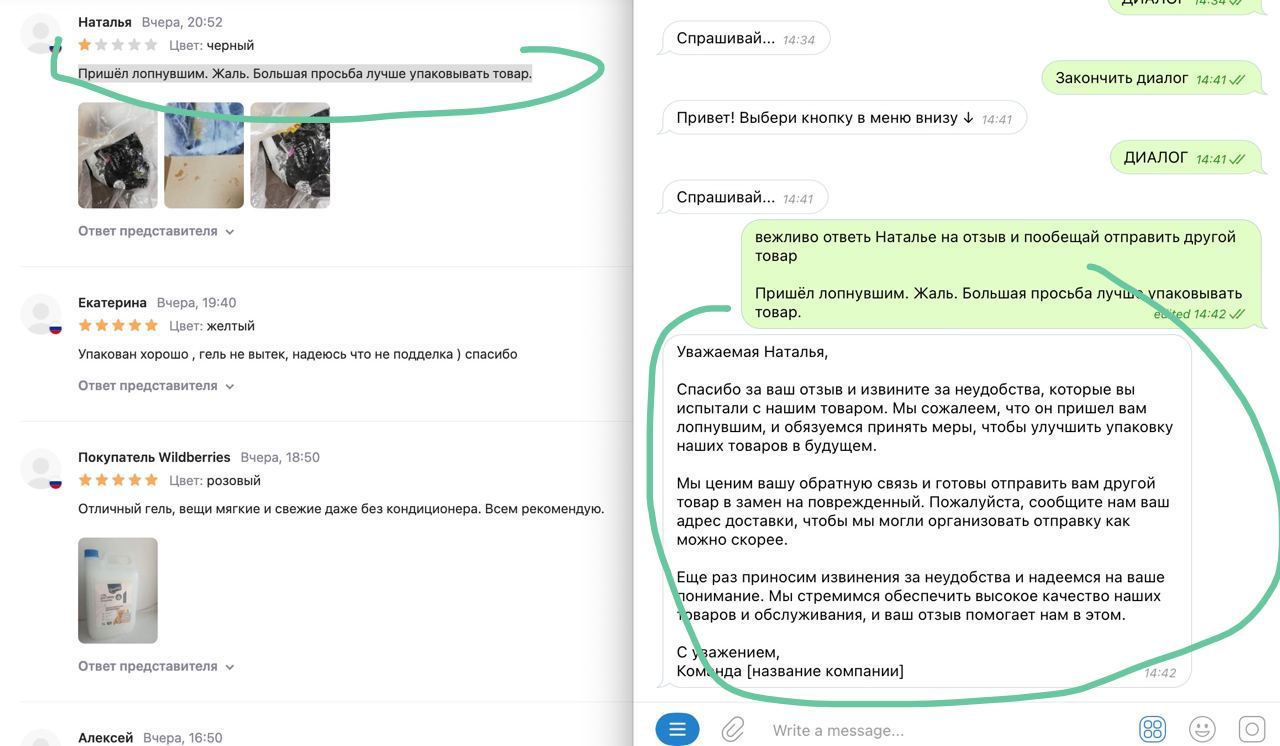
Task: Expand Ответ представителя under Екатерина's review
Action: 156,386
